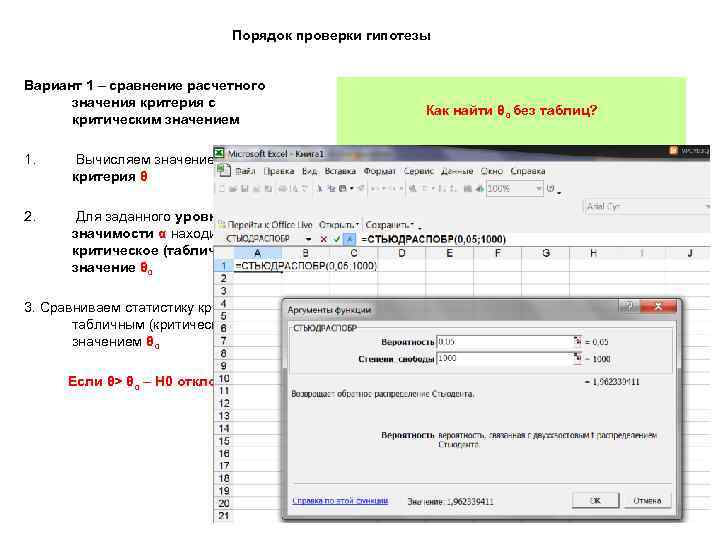Click the Excel application icon in title bar

(x=219, y=153)
